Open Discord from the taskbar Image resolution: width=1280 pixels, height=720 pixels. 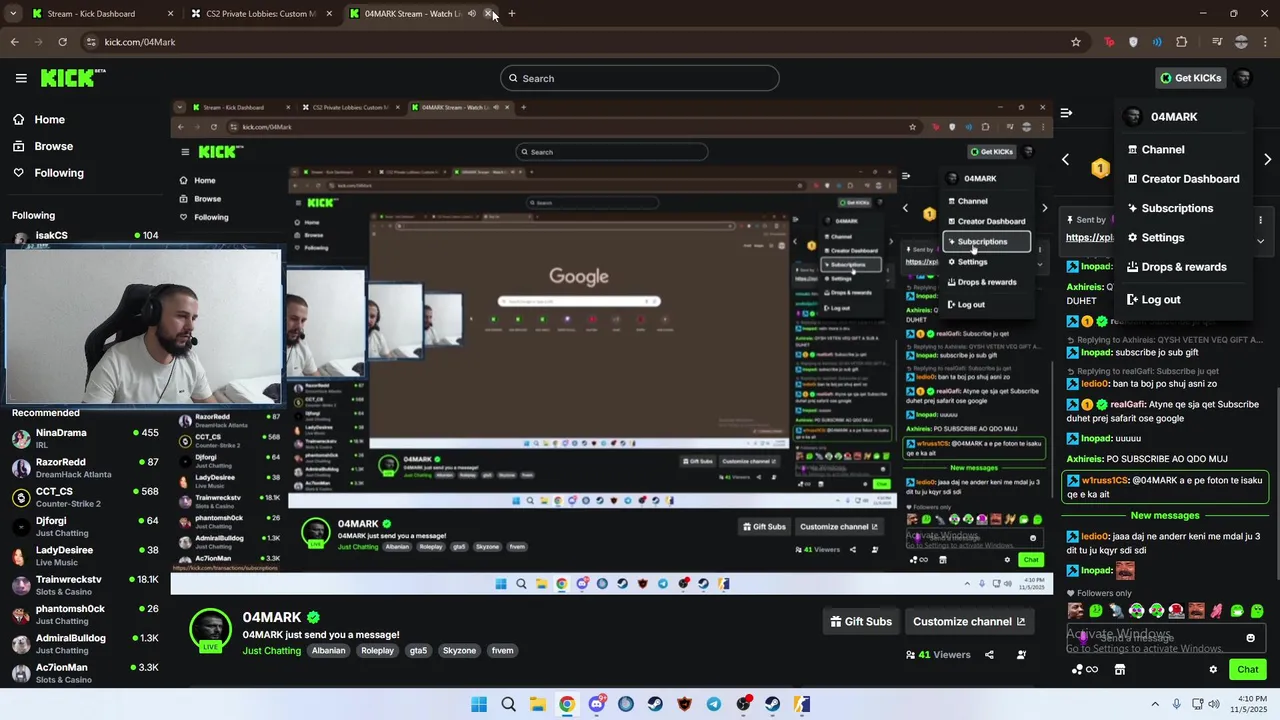click(597, 704)
